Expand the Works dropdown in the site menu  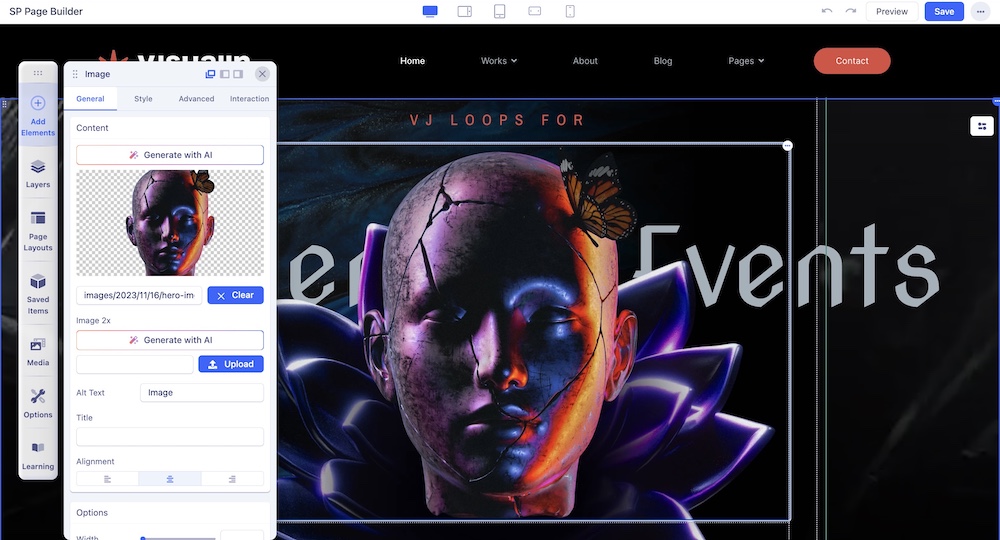click(499, 61)
